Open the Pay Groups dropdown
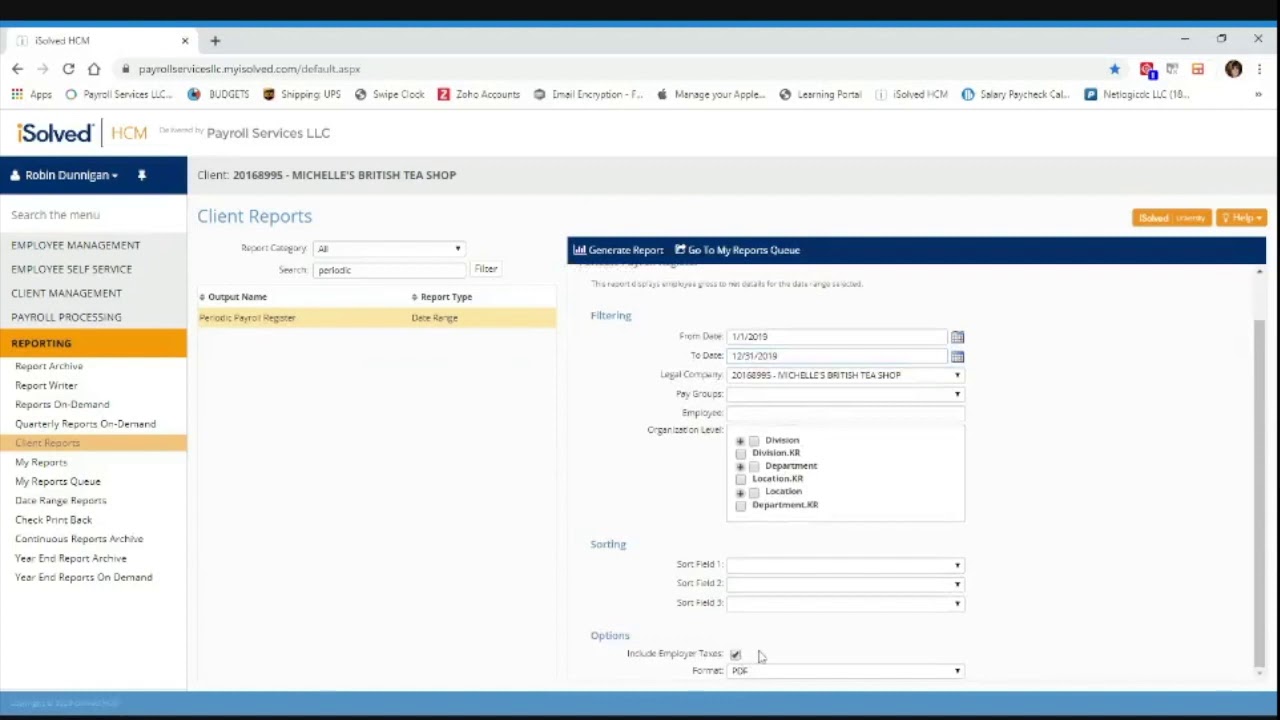Viewport: 1280px width, 720px height. (846, 395)
